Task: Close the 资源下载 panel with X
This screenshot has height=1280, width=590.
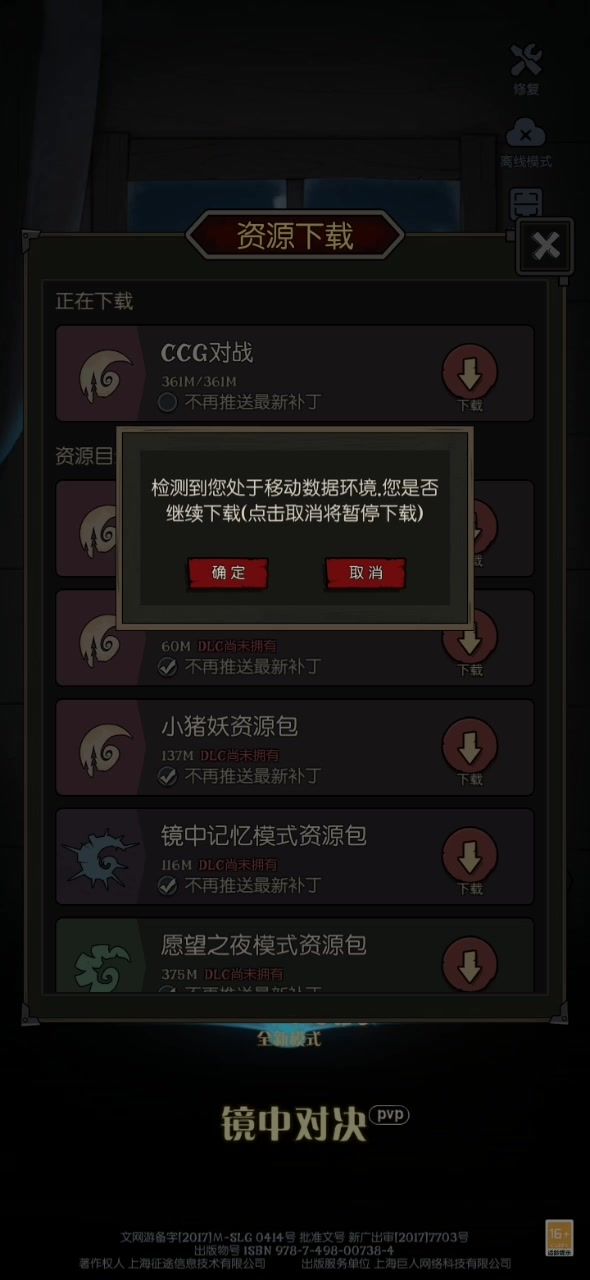Action: [545, 245]
